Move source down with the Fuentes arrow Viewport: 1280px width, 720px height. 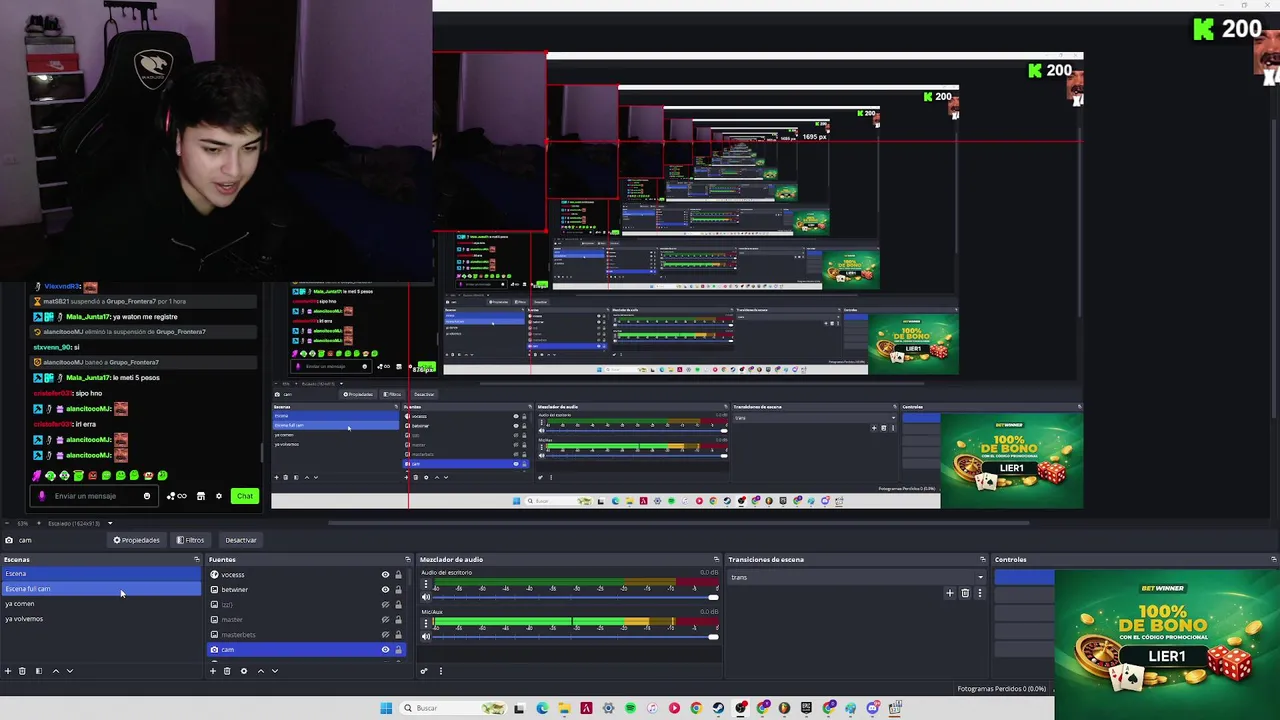275,671
